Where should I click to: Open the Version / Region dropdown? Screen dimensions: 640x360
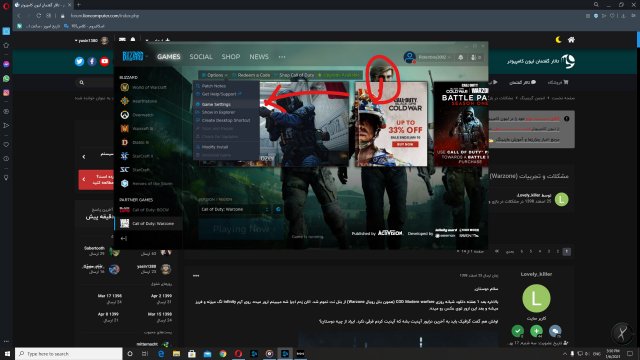click(234, 209)
